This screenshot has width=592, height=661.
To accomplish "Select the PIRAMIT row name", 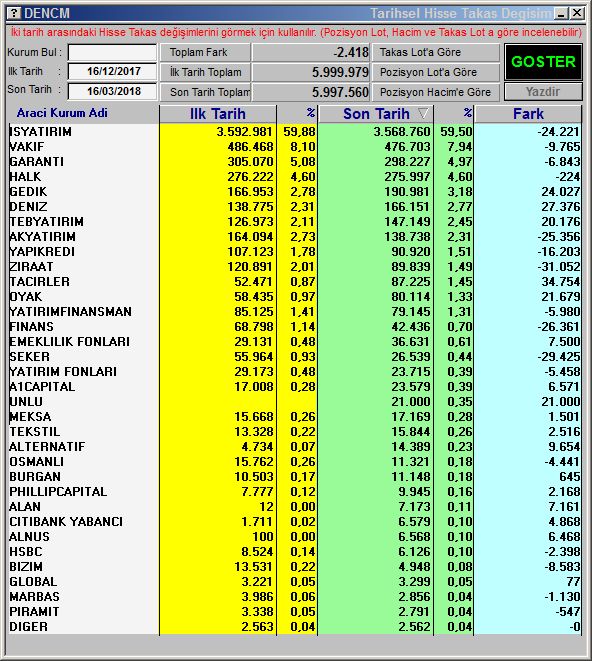I will pyautogui.click(x=34, y=612).
